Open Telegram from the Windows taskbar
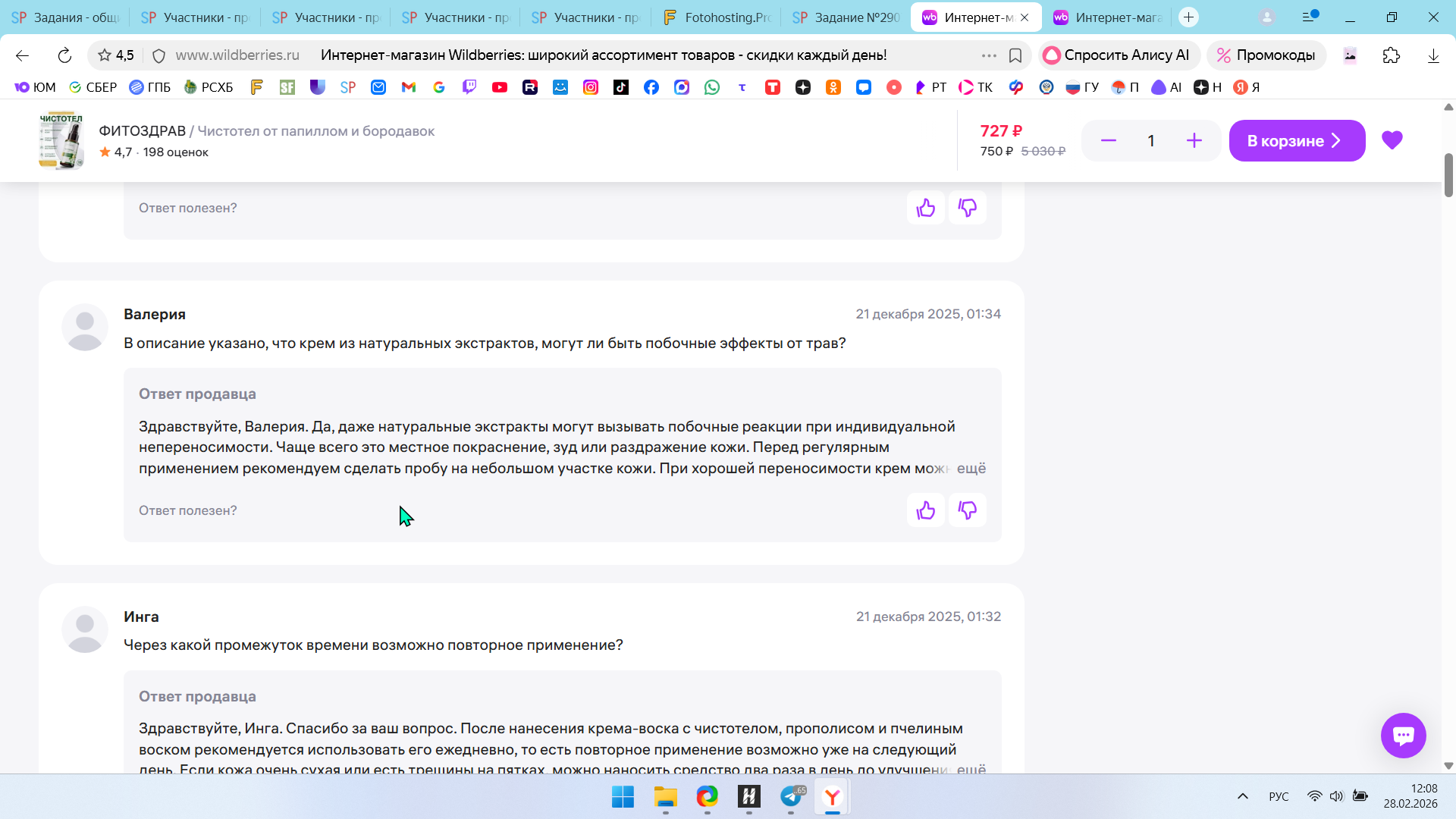The height and width of the screenshot is (819, 1456). (x=791, y=796)
